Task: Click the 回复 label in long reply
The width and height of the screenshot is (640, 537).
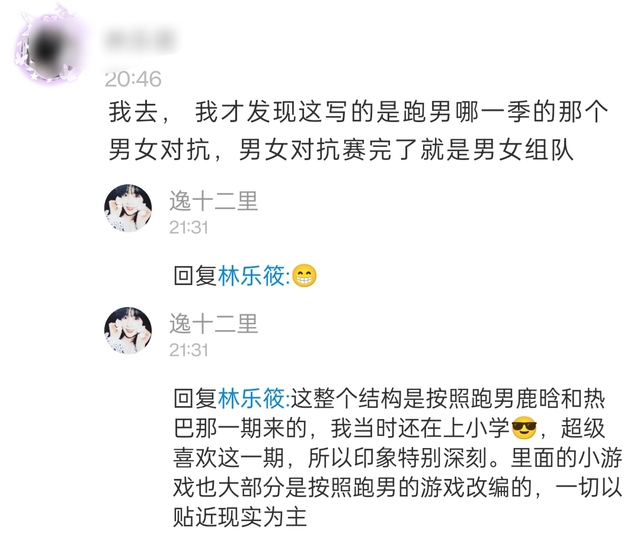Action: pyautogui.click(x=195, y=399)
